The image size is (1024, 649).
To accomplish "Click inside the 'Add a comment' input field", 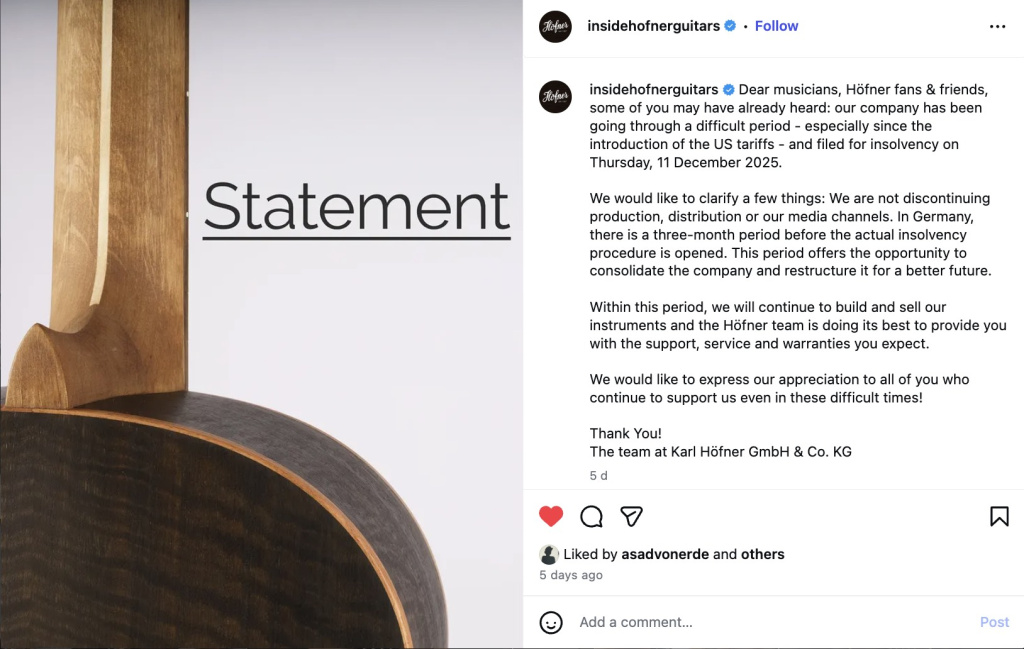I will pyautogui.click(x=700, y=622).
